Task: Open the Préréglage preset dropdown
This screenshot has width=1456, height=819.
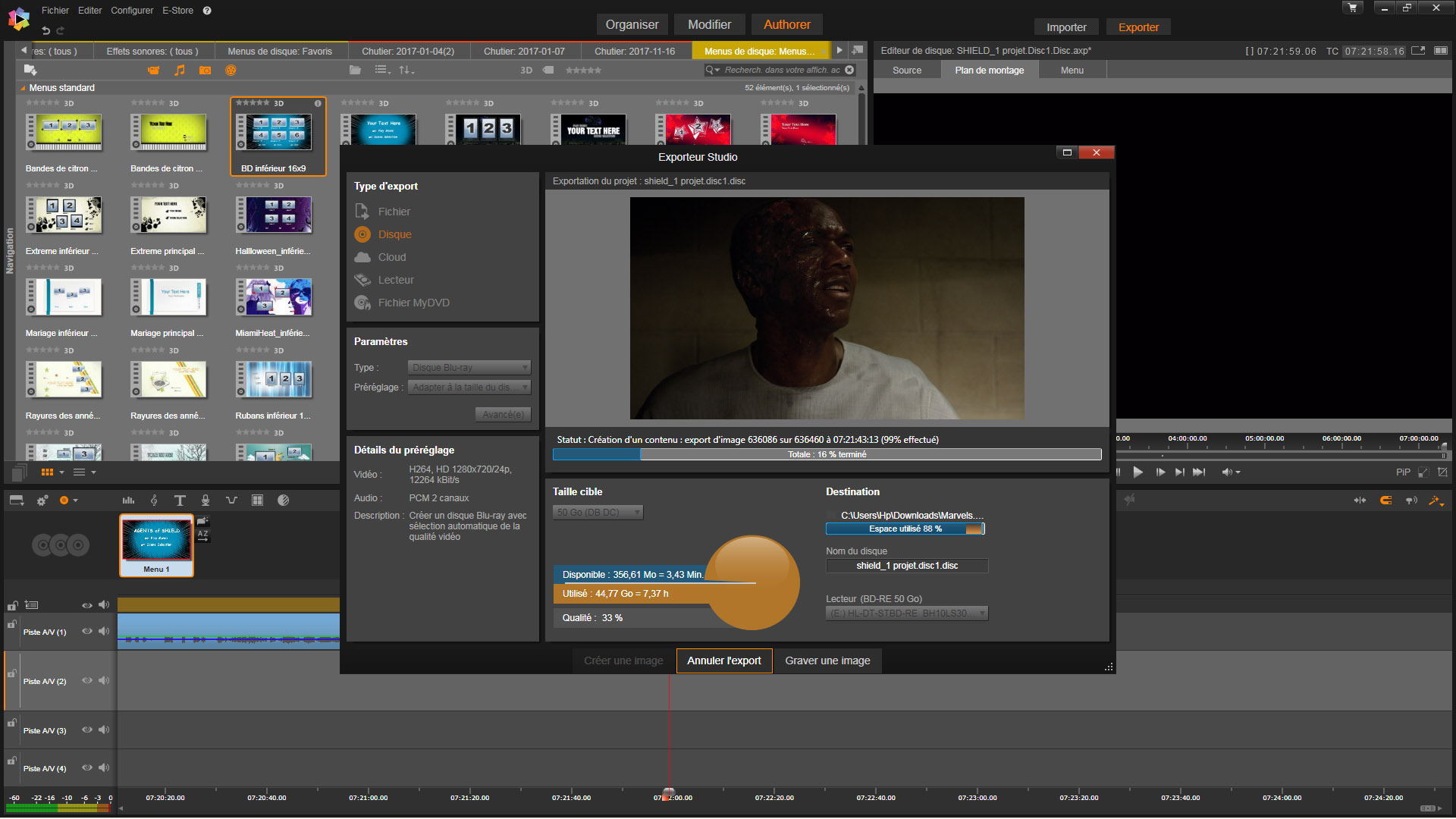Action: coord(469,388)
